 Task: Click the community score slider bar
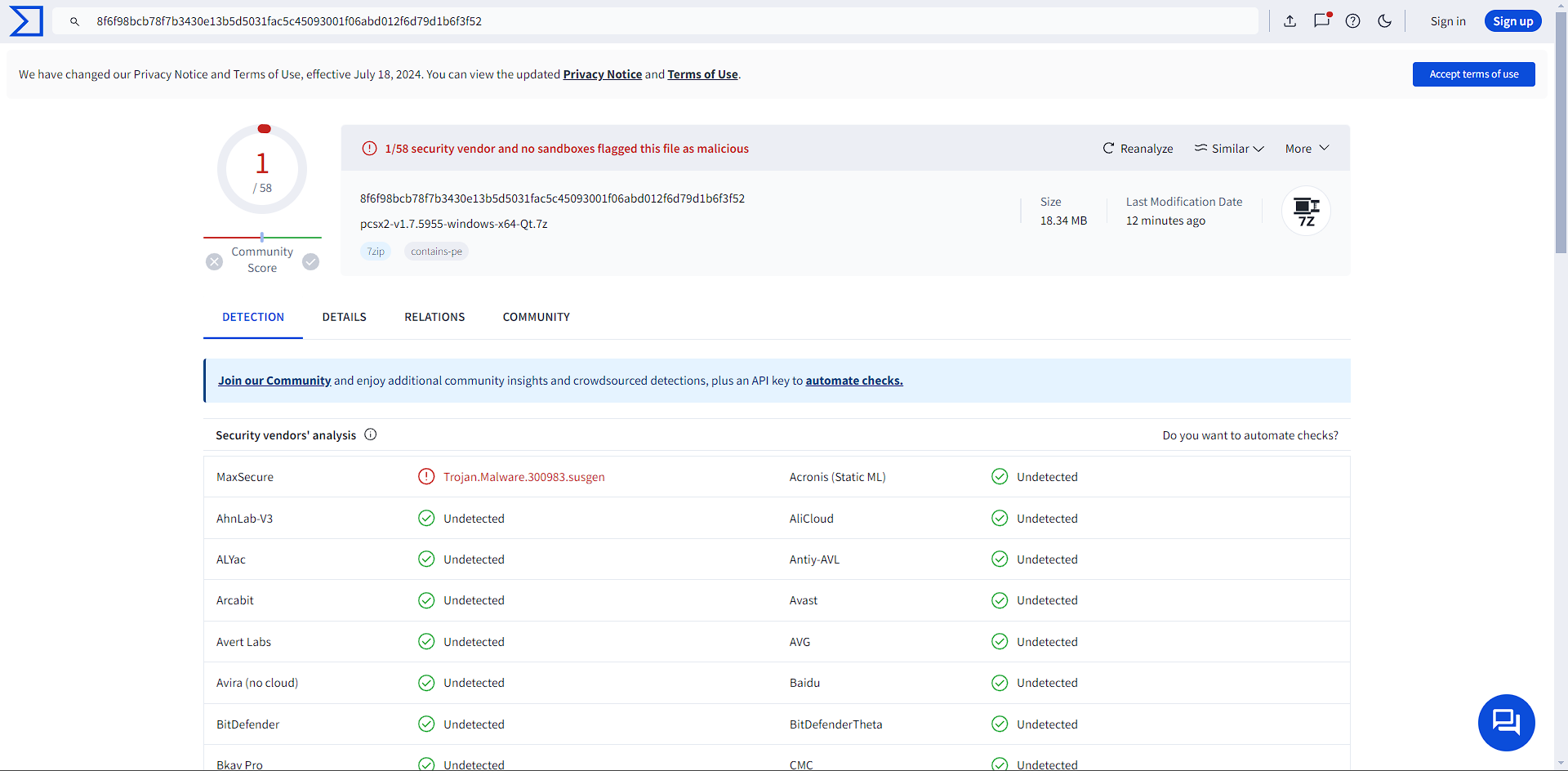(262, 237)
